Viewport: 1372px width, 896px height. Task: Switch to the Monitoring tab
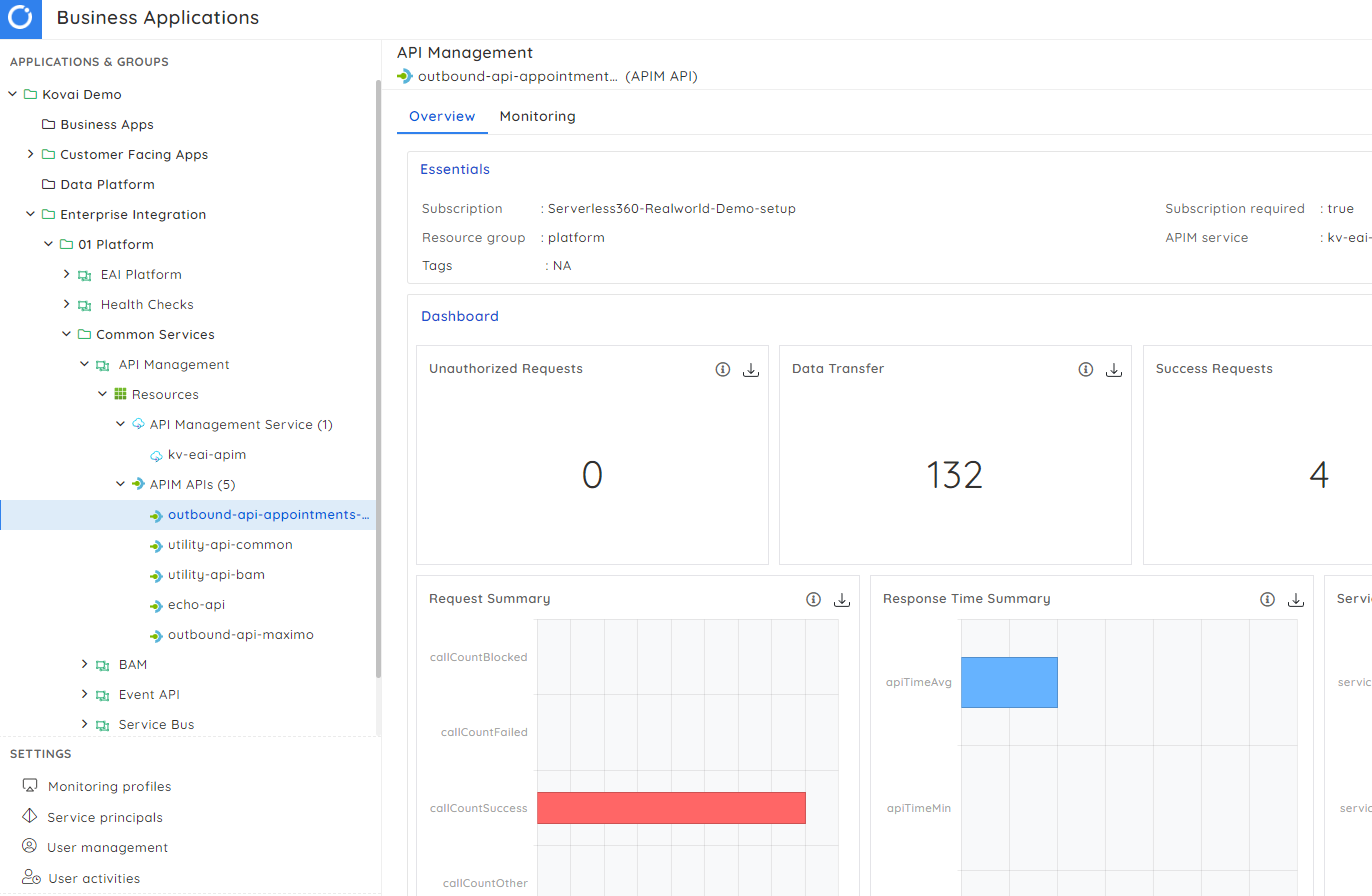tap(538, 116)
